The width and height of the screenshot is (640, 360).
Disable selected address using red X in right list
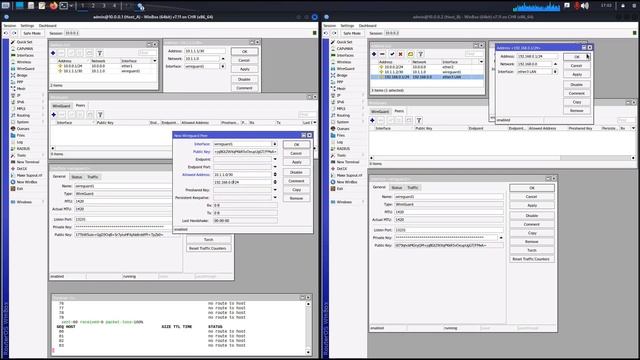click(x=400, y=54)
